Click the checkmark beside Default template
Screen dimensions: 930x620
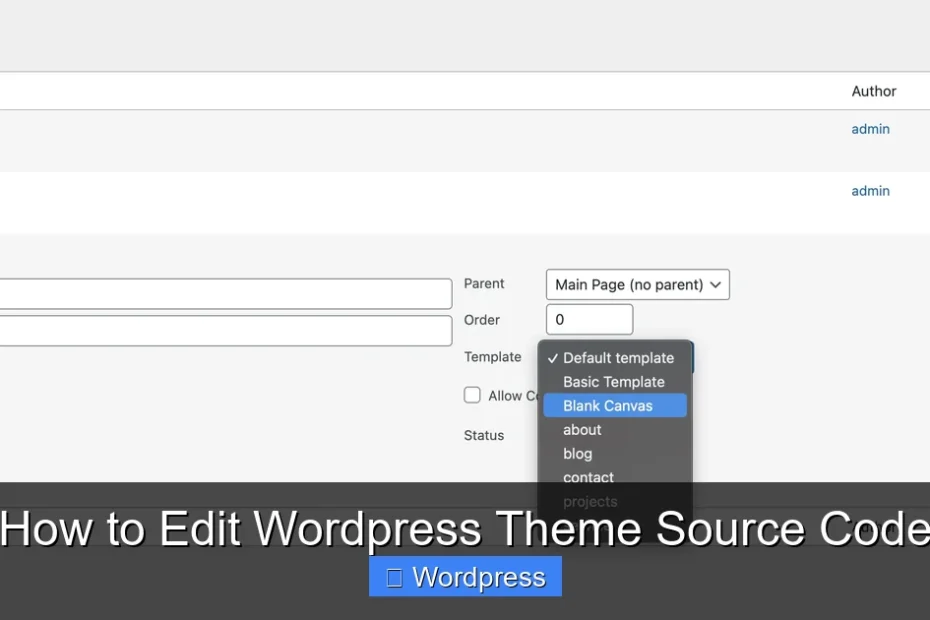[553, 357]
